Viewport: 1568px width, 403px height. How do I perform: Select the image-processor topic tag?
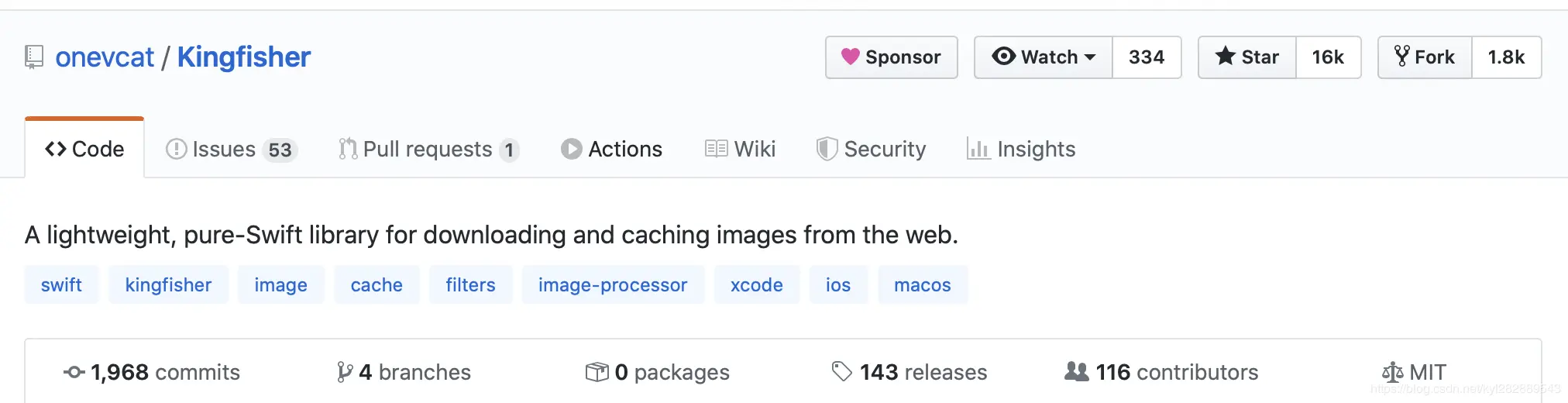pos(613,284)
